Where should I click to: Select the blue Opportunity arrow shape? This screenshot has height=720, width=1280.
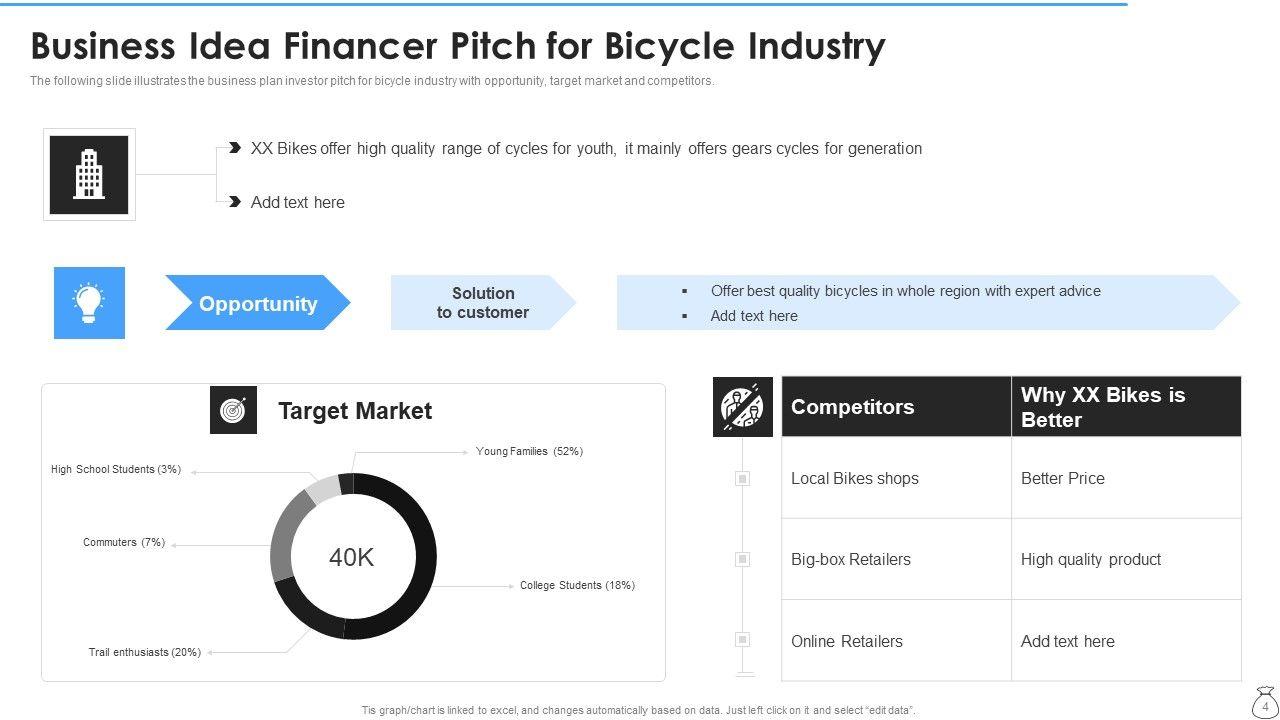pyautogui.click(x=257, y=303)
